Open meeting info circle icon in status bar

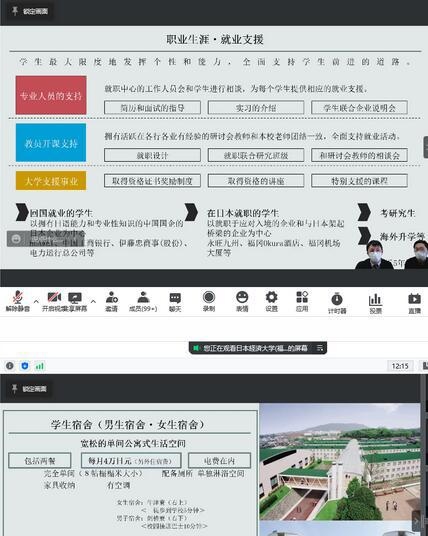pos(10,366)
